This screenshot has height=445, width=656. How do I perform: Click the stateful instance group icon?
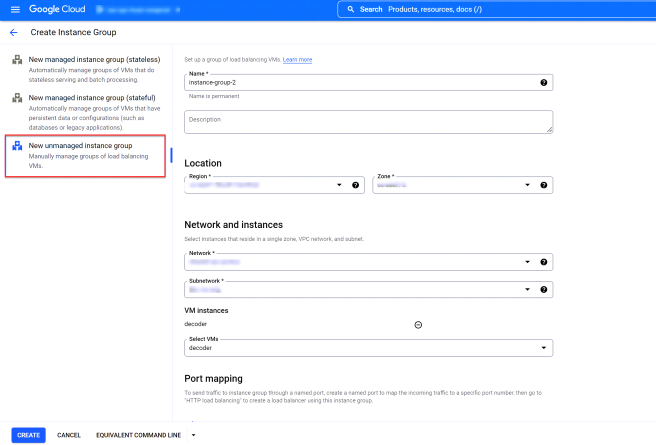pyautogui.click(x=17, y=98)
